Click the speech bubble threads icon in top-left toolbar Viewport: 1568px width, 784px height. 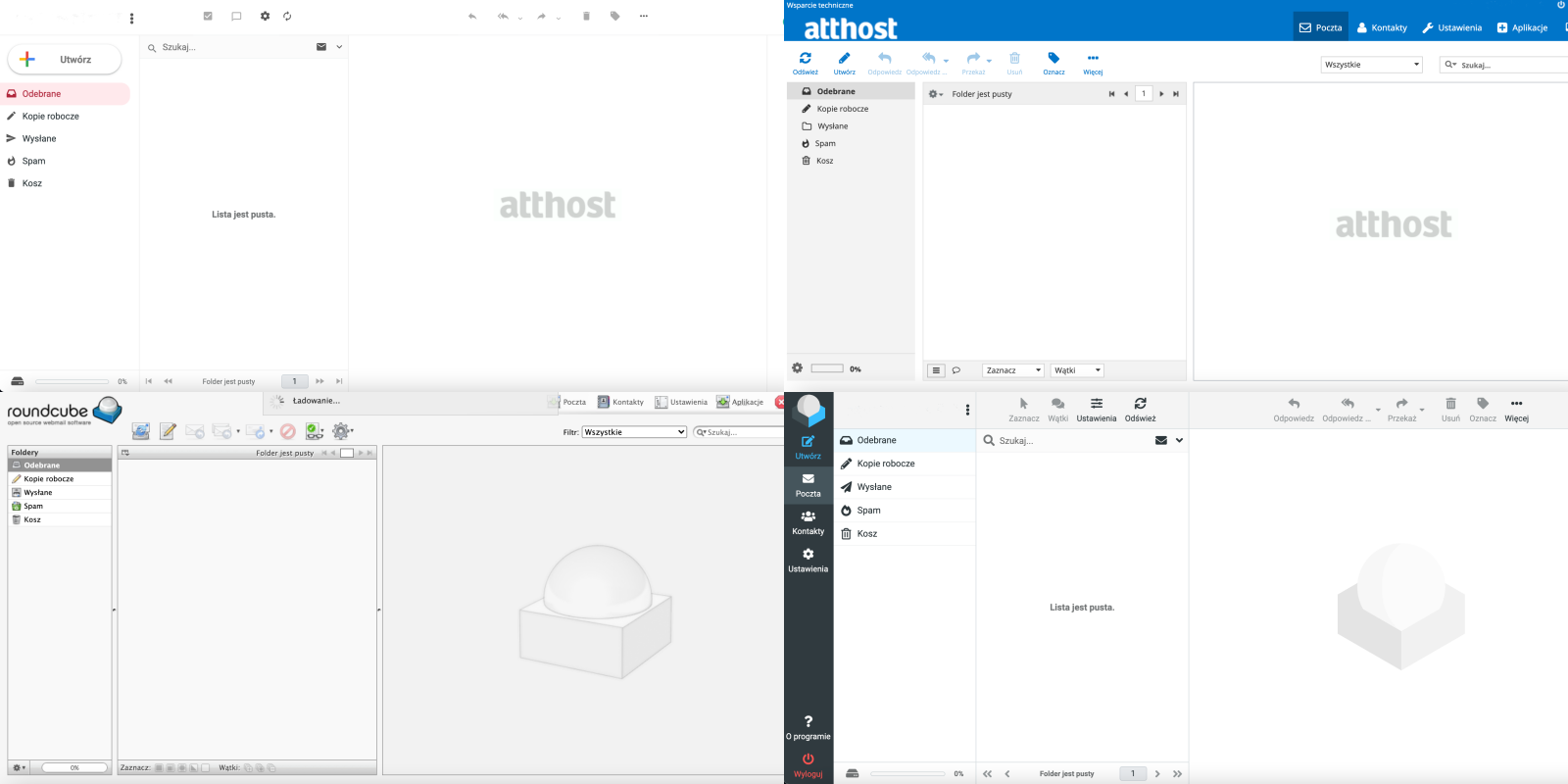point(236,16)
